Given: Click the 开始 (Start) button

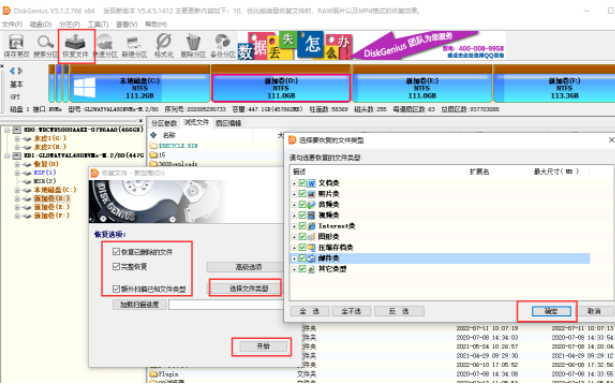Looking at the screenshot, I should [x=263, y=346].
